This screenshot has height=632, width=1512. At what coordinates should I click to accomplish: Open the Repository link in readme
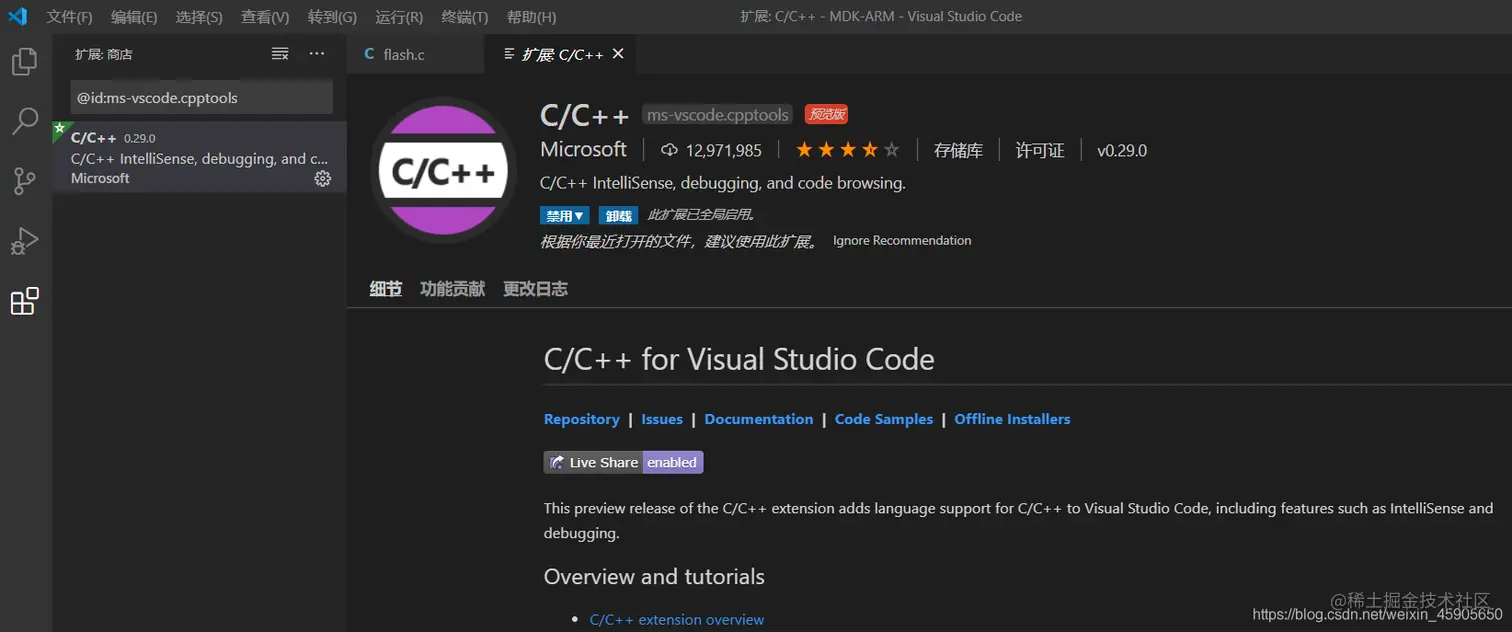pyautogui.click(x=582, y=419)
